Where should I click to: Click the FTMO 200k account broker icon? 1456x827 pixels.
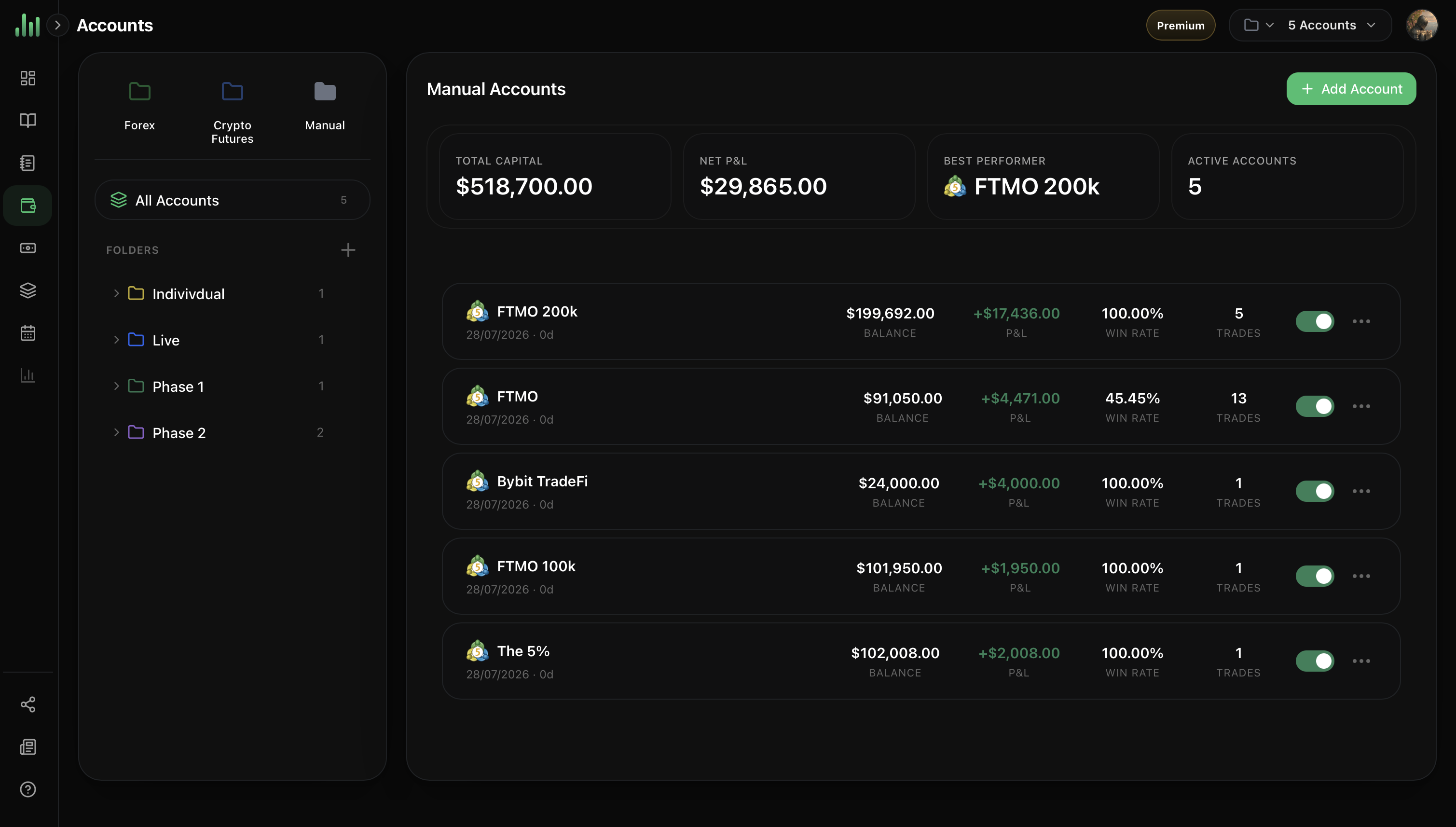tap(478, 311)
